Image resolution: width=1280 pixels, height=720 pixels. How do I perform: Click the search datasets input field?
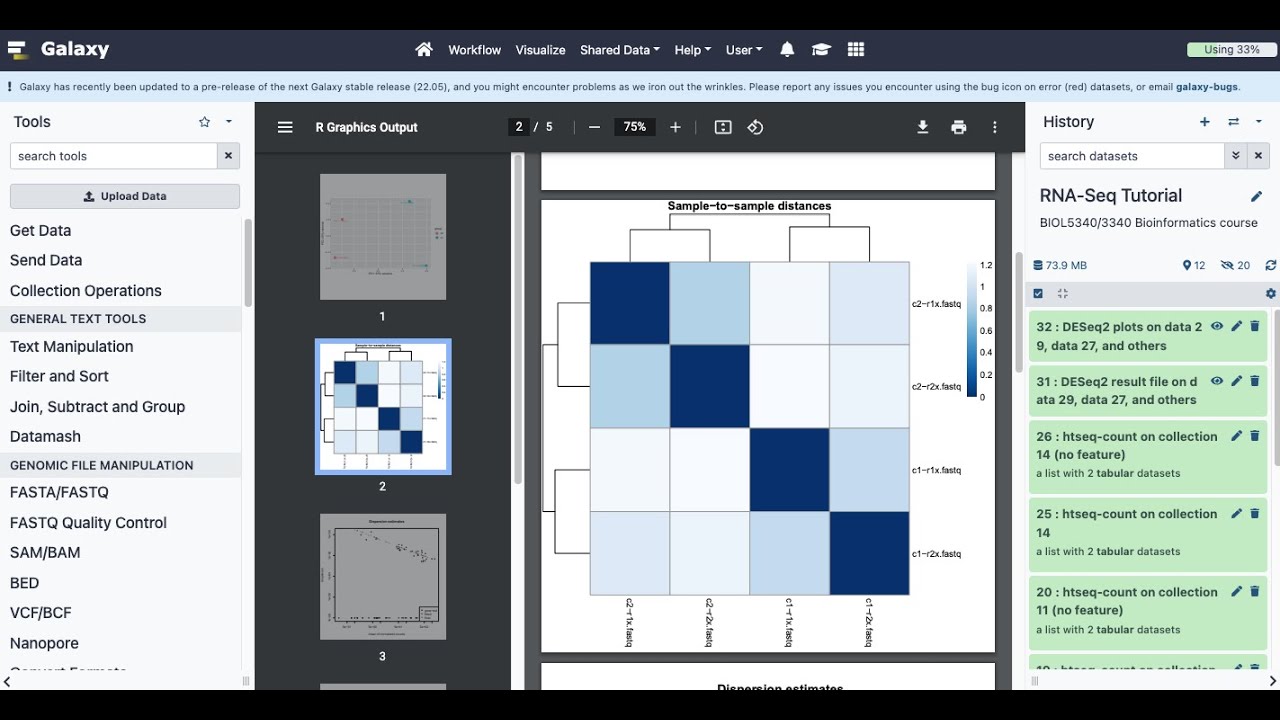pos(1132,156)
